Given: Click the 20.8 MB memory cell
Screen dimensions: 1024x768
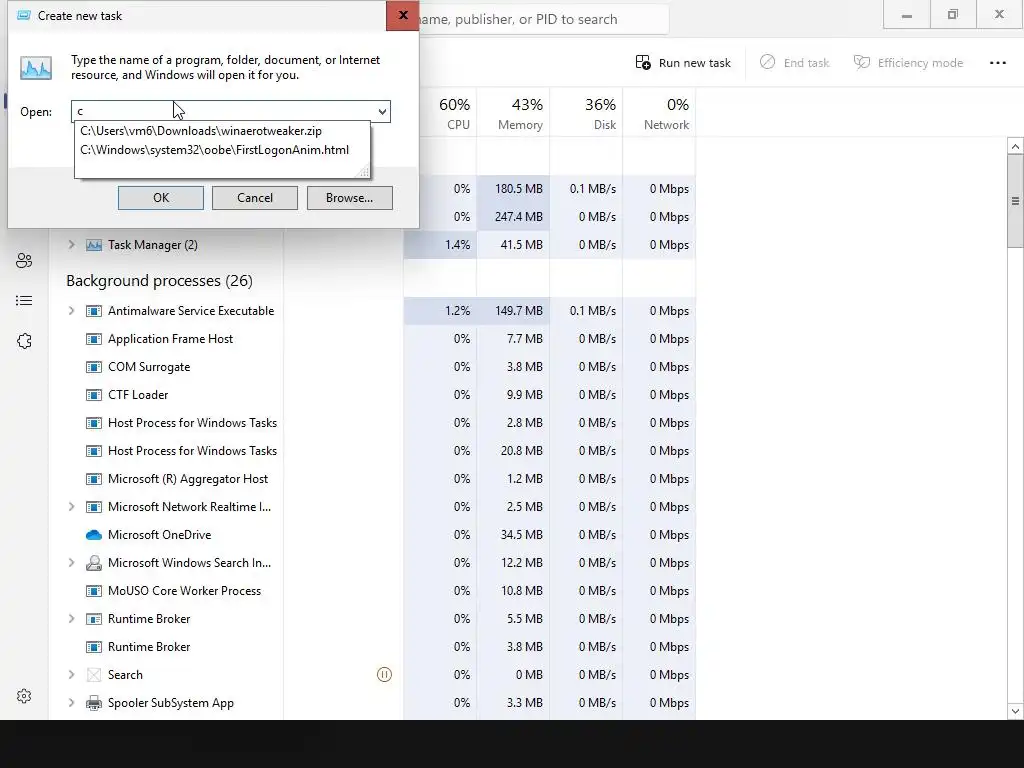Looking at the screenshot, I should coord(513,451).
